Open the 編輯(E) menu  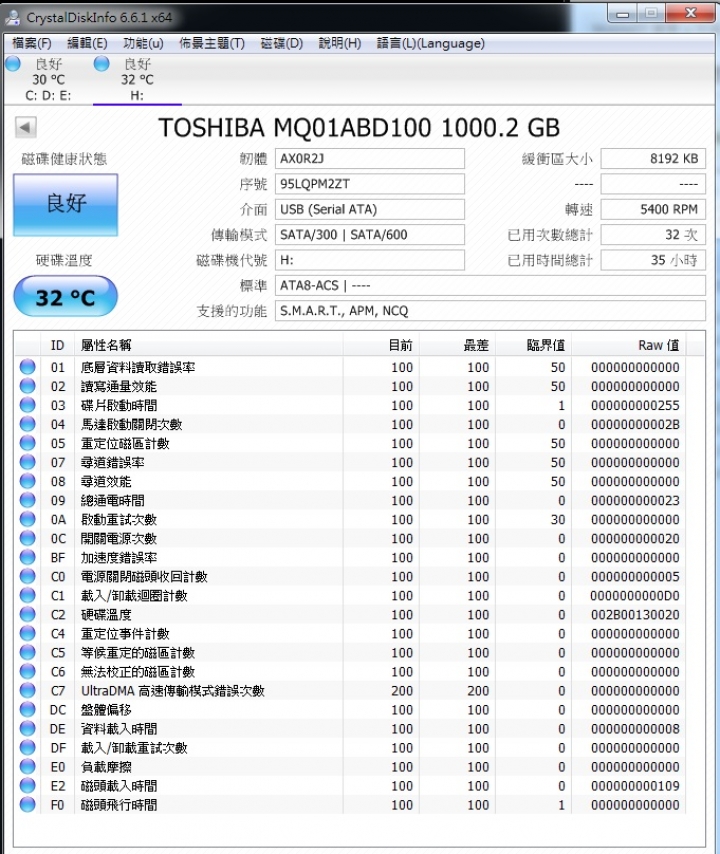(x=87, y=43)
